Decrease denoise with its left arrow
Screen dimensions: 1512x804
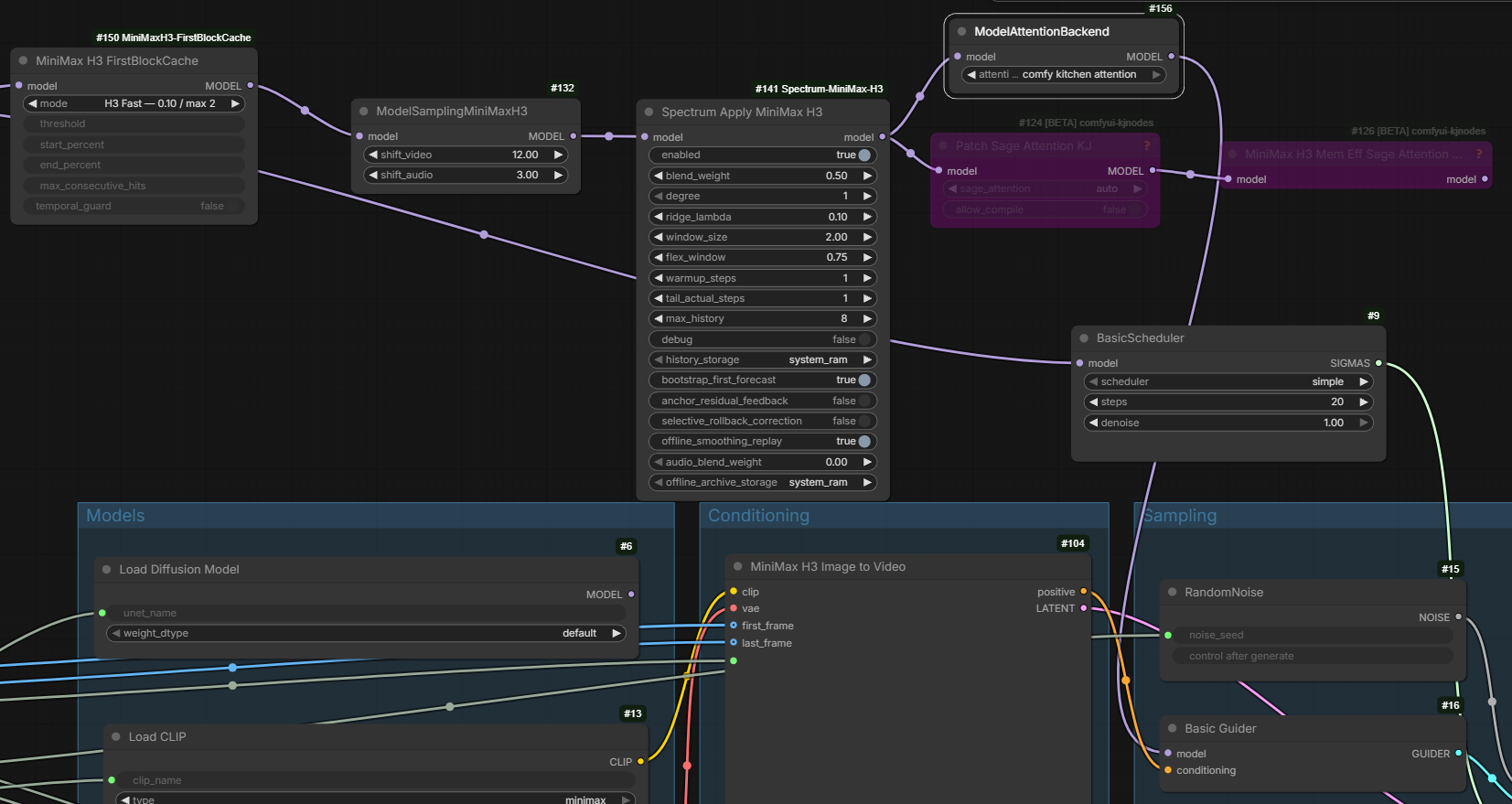pyautogui.click(x=1093, y=423)
